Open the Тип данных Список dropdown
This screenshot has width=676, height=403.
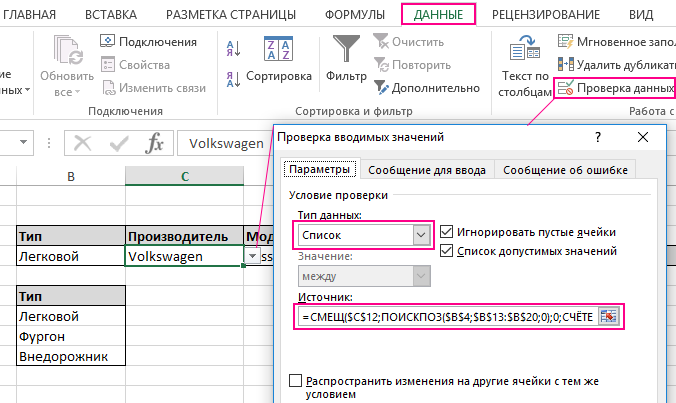pos(421,235)
